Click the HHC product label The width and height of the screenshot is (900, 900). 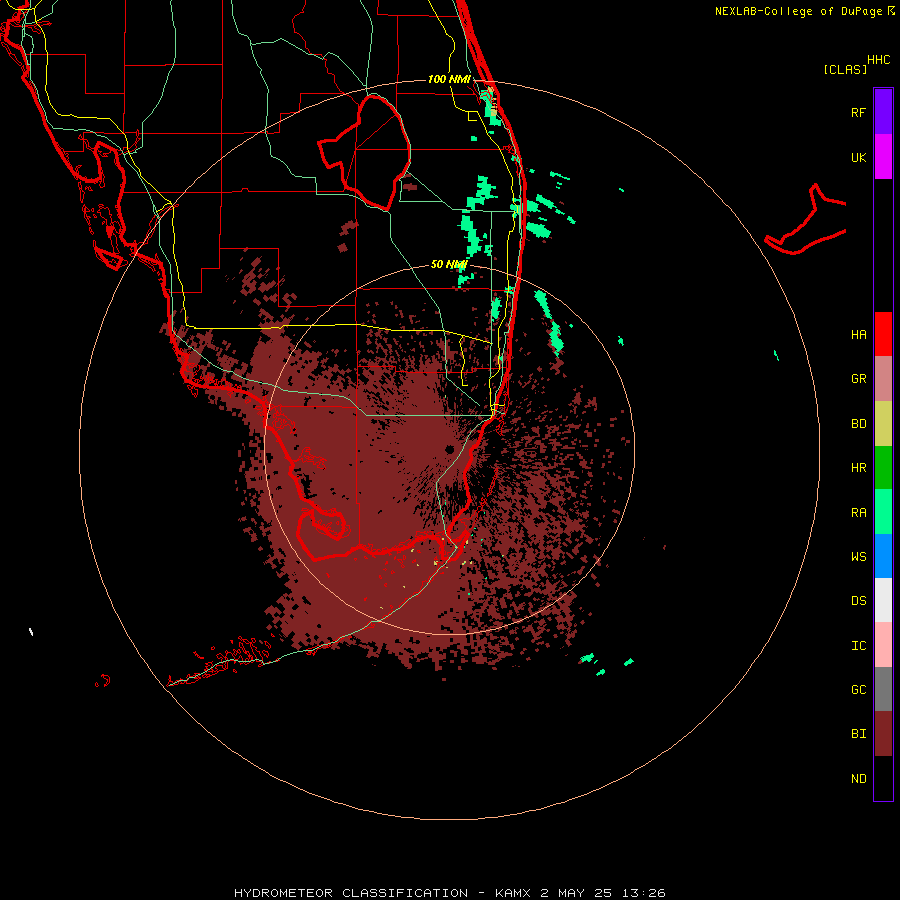pyautogui.click(x=879, y=60)
